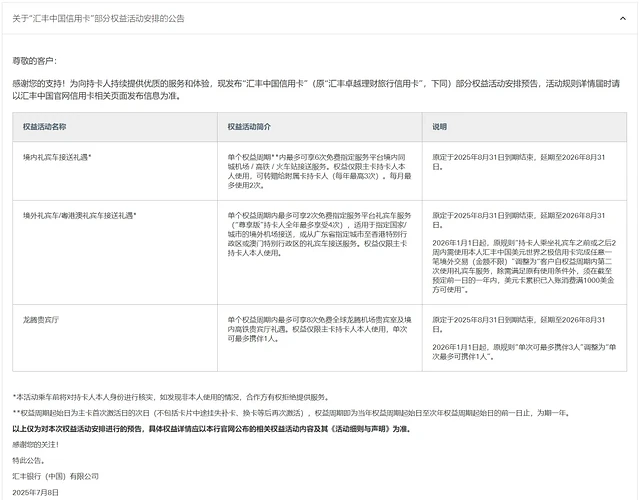Click the intro paragraph starting 感谢您的支持
The height and width of the screenshot is (500, 639).
pyautogui.click(x=316, y=90)
